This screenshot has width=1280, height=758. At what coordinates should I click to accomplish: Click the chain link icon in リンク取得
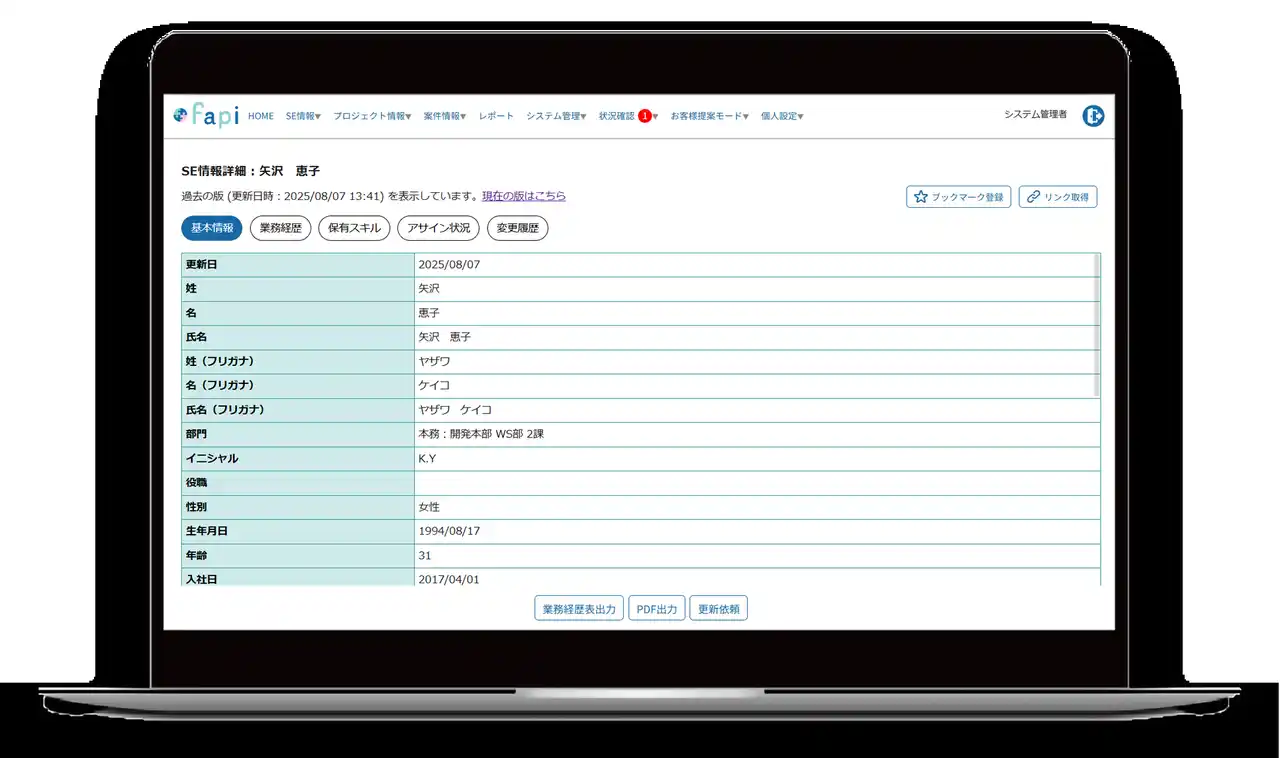pyautogui.click(x=1033, y=197)
